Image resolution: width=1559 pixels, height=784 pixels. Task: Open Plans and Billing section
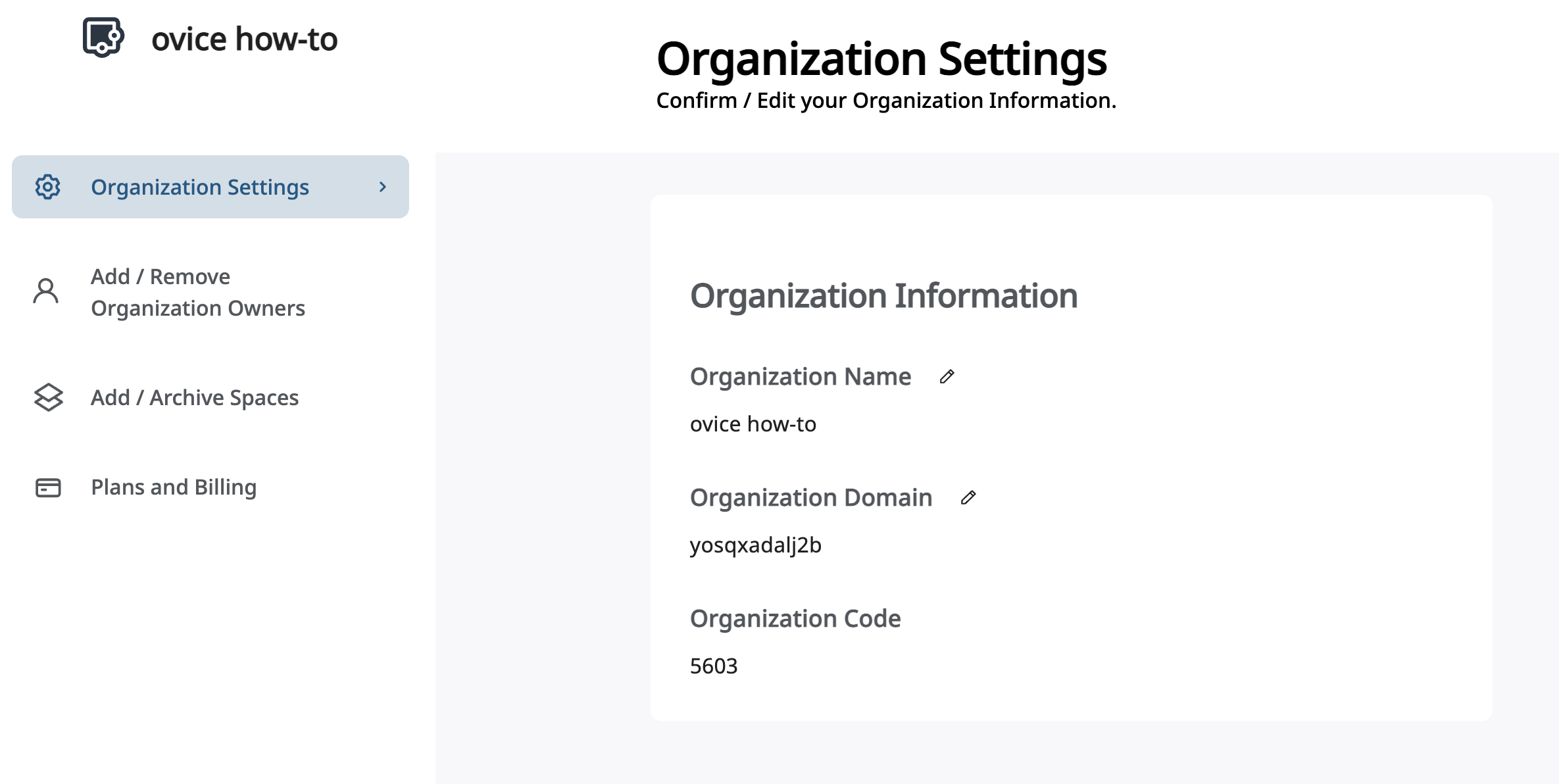click(174, 487)
